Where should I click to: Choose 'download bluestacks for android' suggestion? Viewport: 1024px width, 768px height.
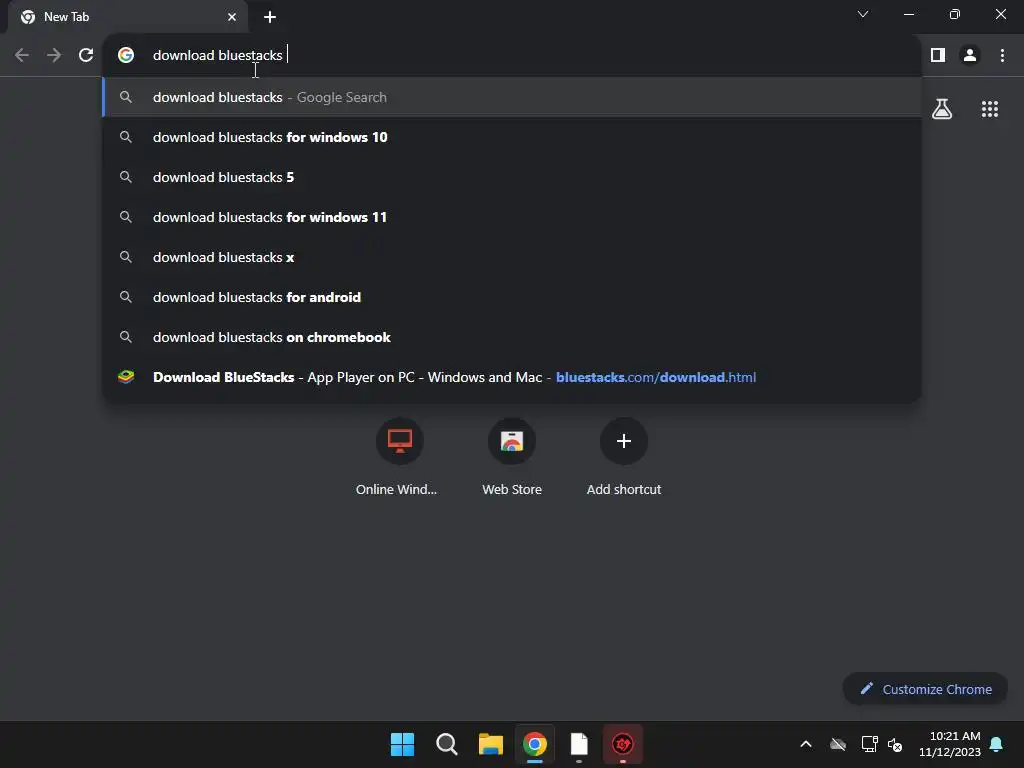[512, 297]
